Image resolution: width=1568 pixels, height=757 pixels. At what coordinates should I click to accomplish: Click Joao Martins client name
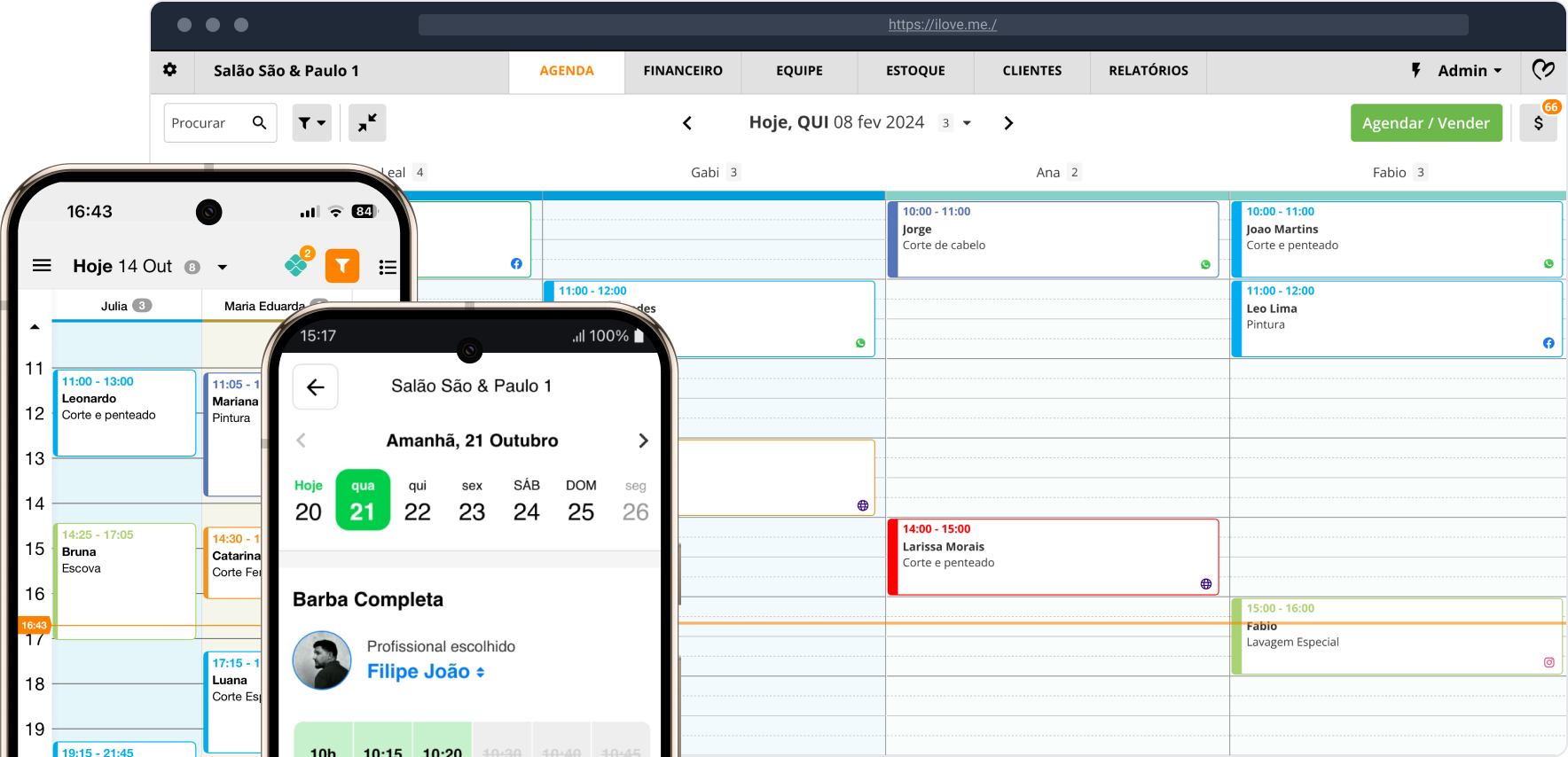tap(1282, 230)
